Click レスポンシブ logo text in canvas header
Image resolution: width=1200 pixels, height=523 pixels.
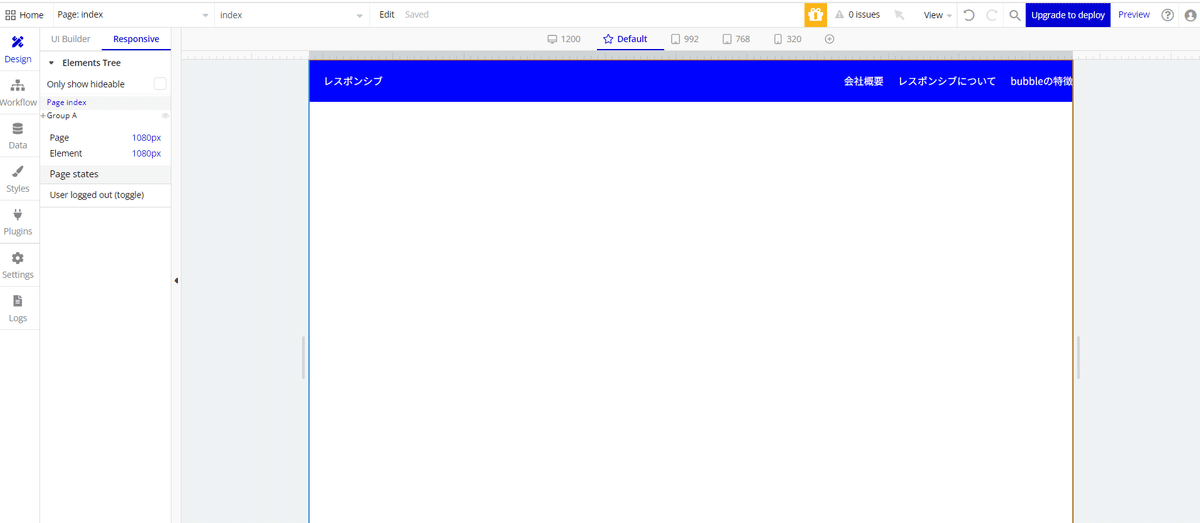pos(353,81)
